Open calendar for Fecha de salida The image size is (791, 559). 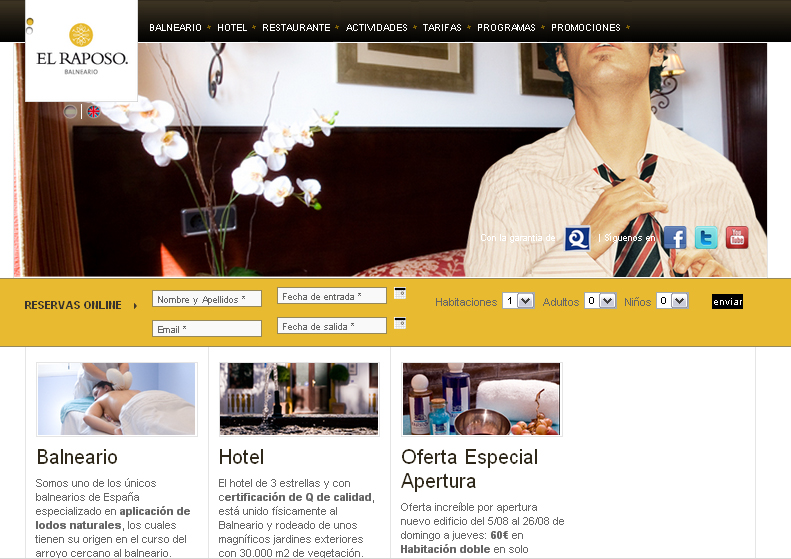coord(400,323)
